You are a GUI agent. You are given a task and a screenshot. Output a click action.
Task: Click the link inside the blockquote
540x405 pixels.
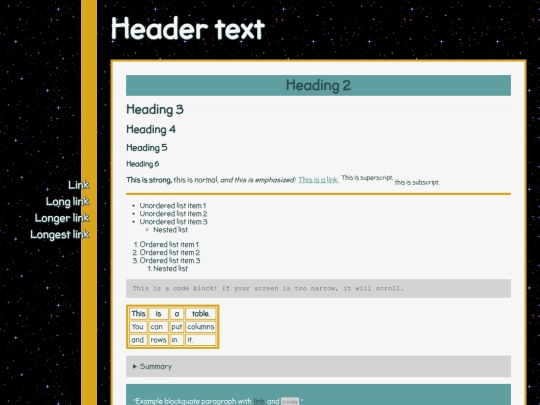pyautogui.click(x=259, y=401)
